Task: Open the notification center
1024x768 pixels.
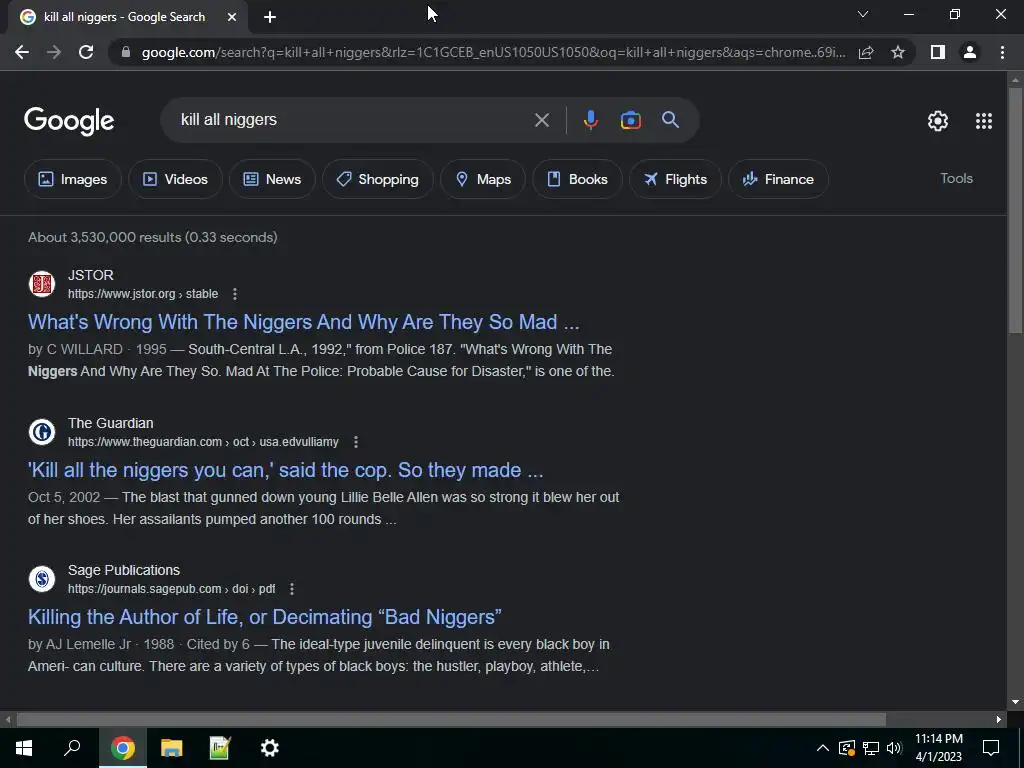Action: [991, 748]
